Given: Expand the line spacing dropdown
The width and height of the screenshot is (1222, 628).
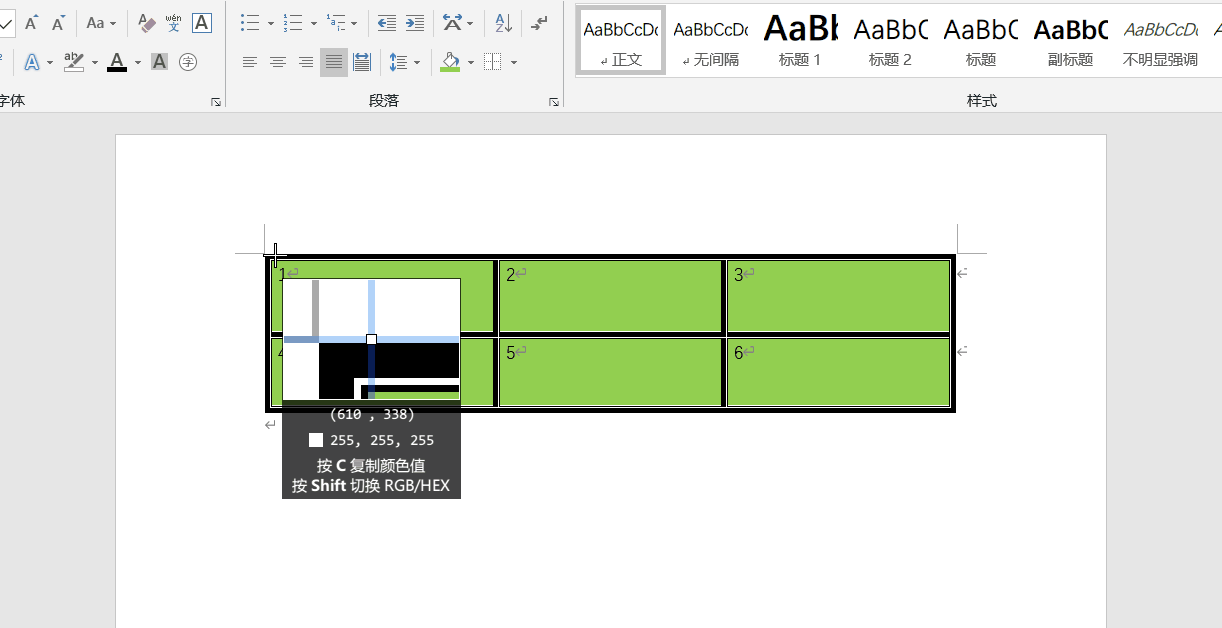Looking at the screenshot, I should [417, 62].
